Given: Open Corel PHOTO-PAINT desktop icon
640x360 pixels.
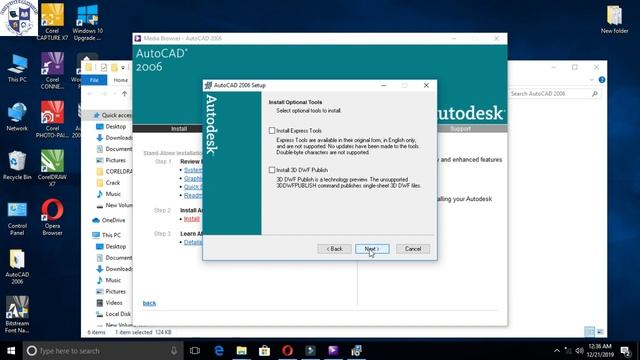Looking at the screenshot, I should point(52,119).
